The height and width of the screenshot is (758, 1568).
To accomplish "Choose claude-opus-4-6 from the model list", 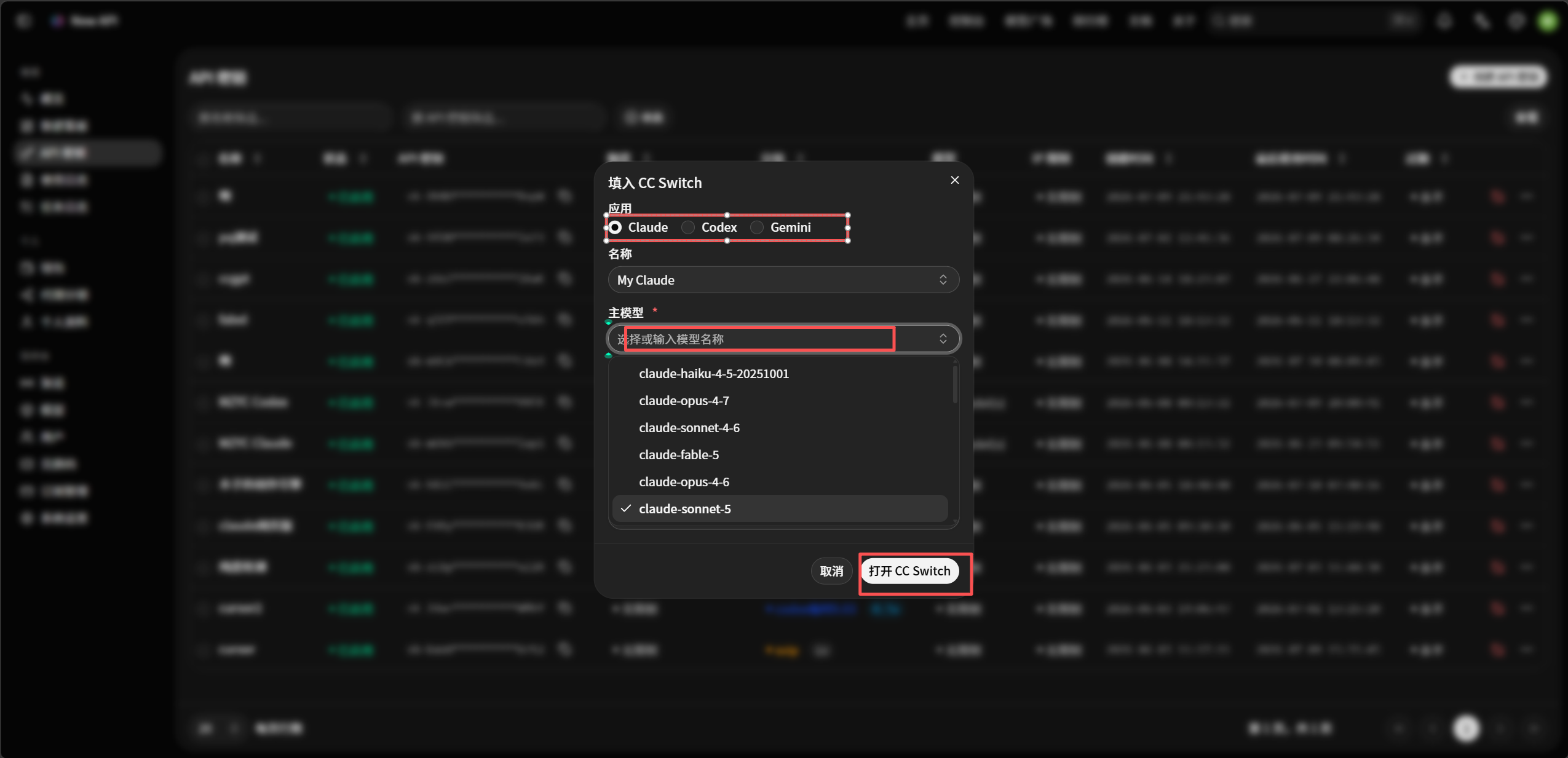I will pos(780,482).
